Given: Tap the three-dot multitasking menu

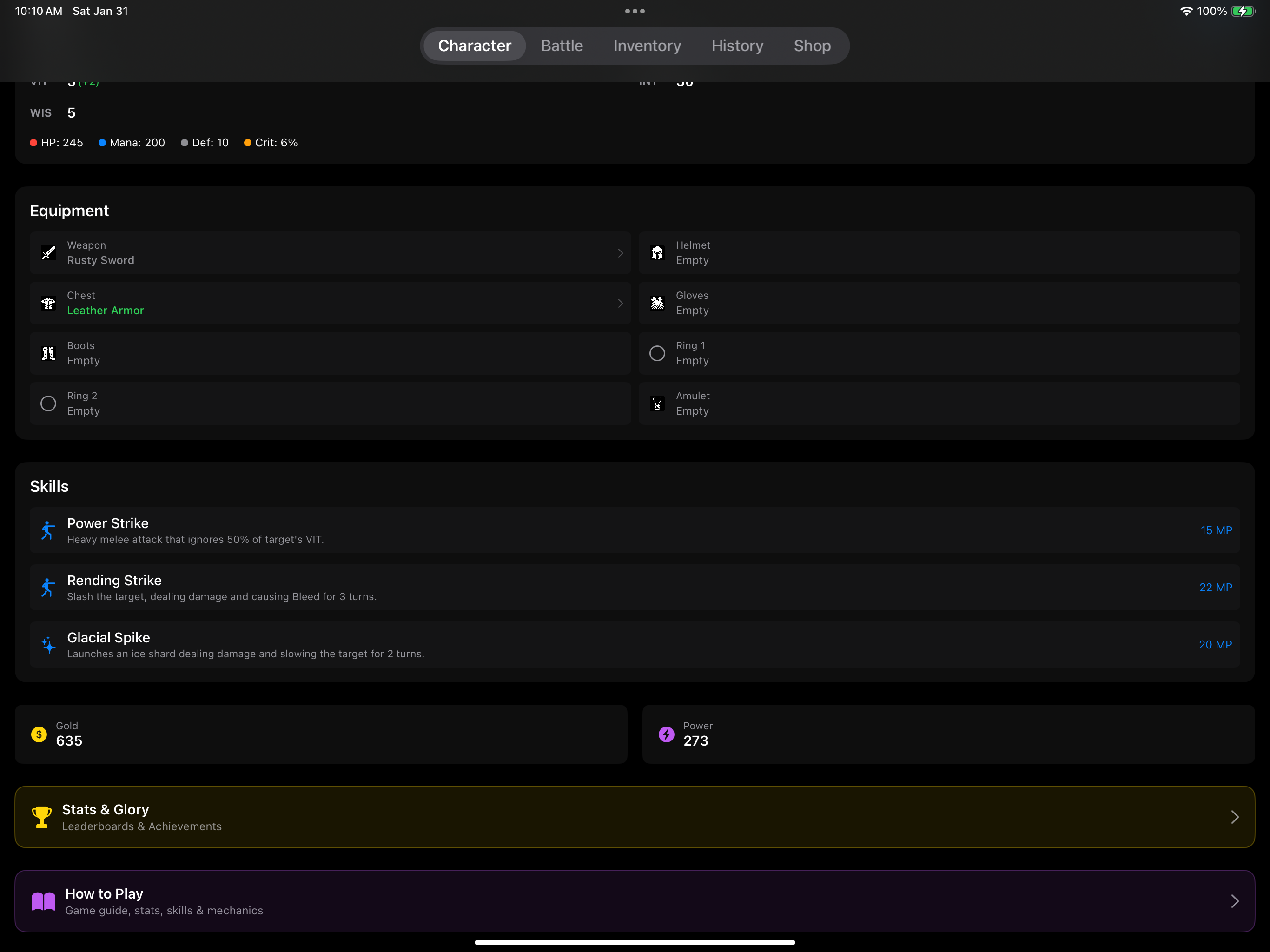Looking at the screenshot, I should [635, 11].
